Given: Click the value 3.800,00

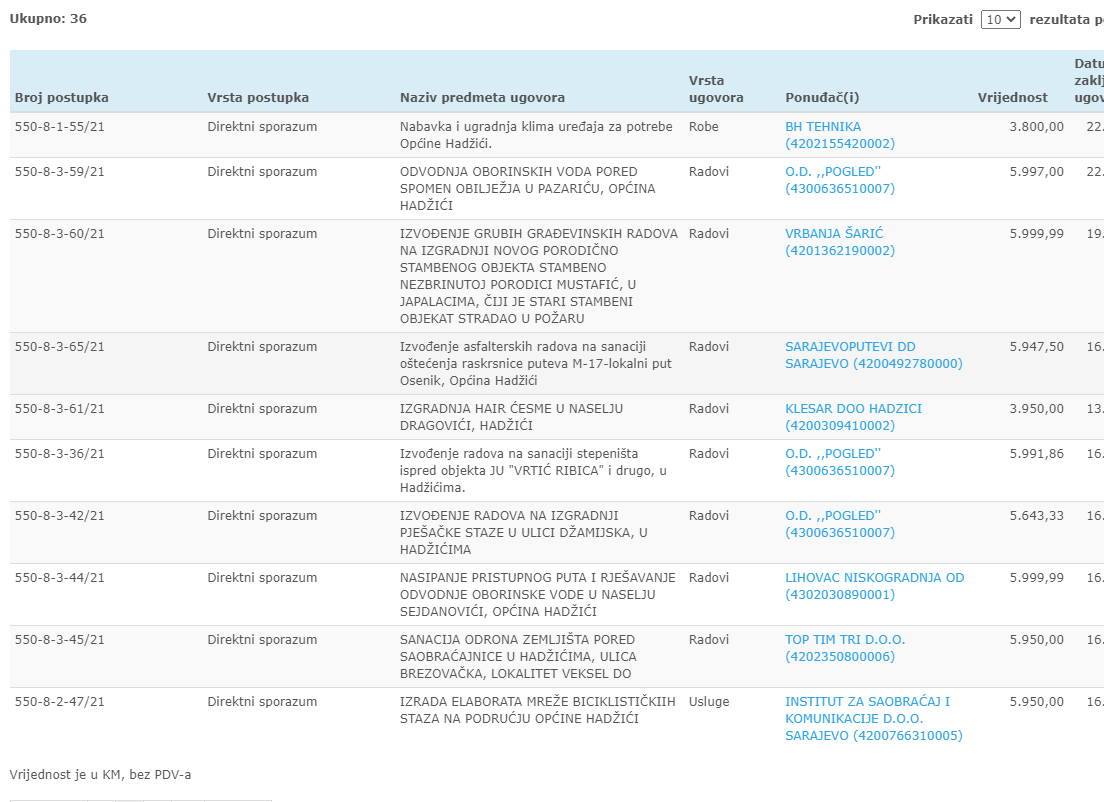Looking at the screenshot, I should 1036,127.
